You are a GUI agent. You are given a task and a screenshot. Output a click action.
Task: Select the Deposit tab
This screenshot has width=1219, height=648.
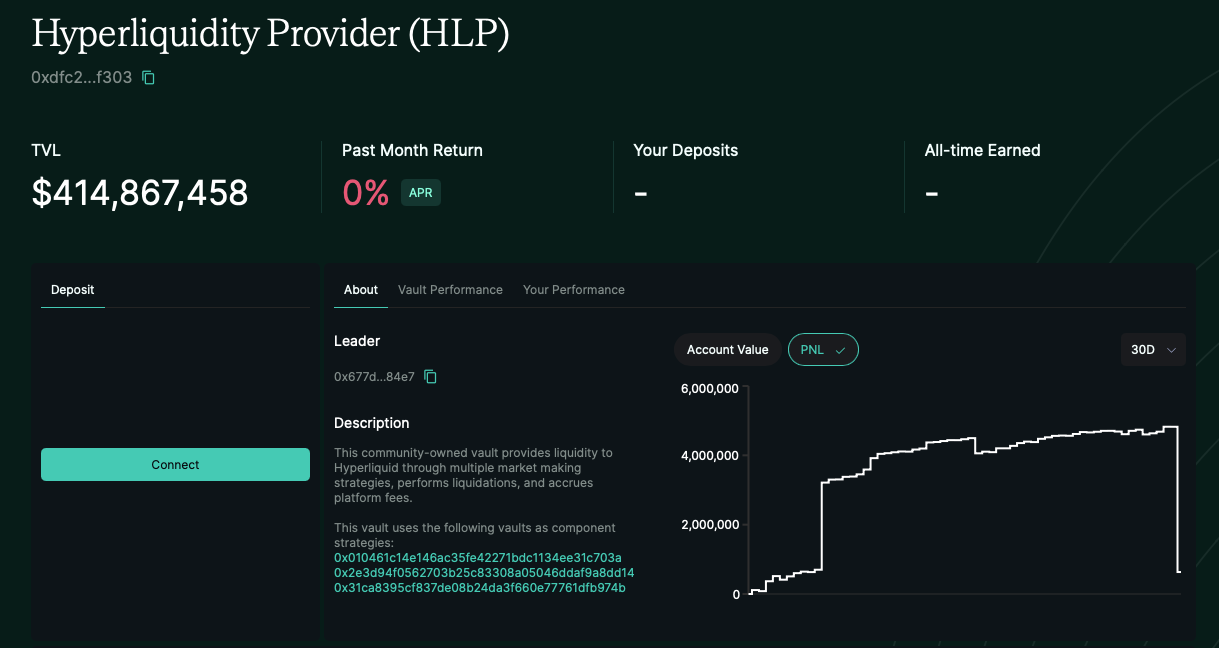(x=72, y=290)
